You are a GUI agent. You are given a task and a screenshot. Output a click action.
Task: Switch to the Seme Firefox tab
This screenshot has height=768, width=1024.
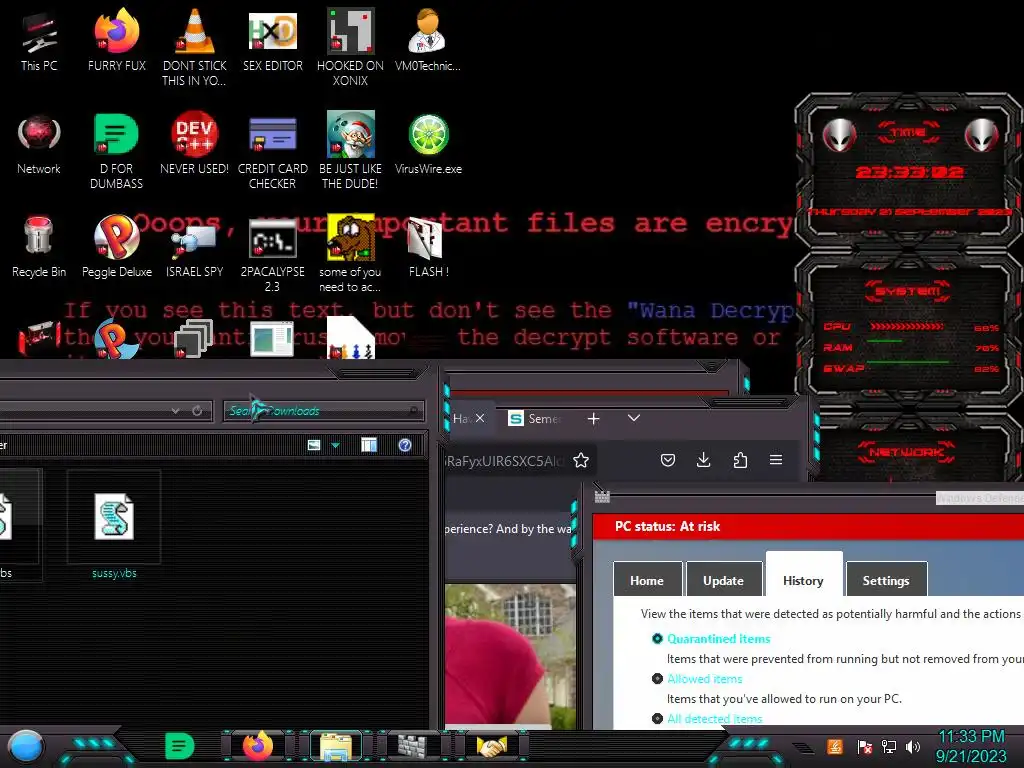point(536,419)
